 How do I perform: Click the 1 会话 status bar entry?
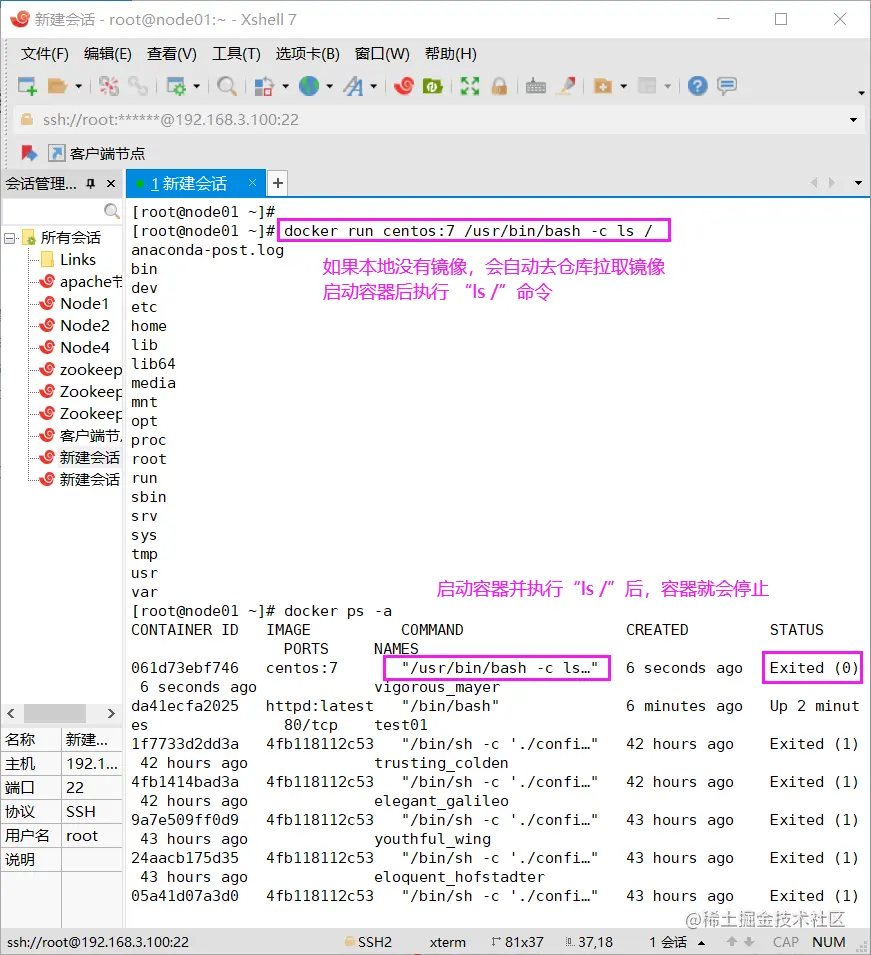click(x=668, y=942)
